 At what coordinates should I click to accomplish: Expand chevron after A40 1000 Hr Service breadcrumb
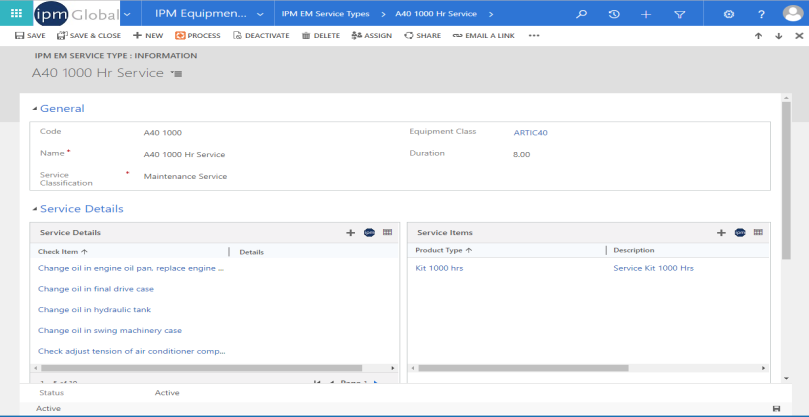click(491, 14)
